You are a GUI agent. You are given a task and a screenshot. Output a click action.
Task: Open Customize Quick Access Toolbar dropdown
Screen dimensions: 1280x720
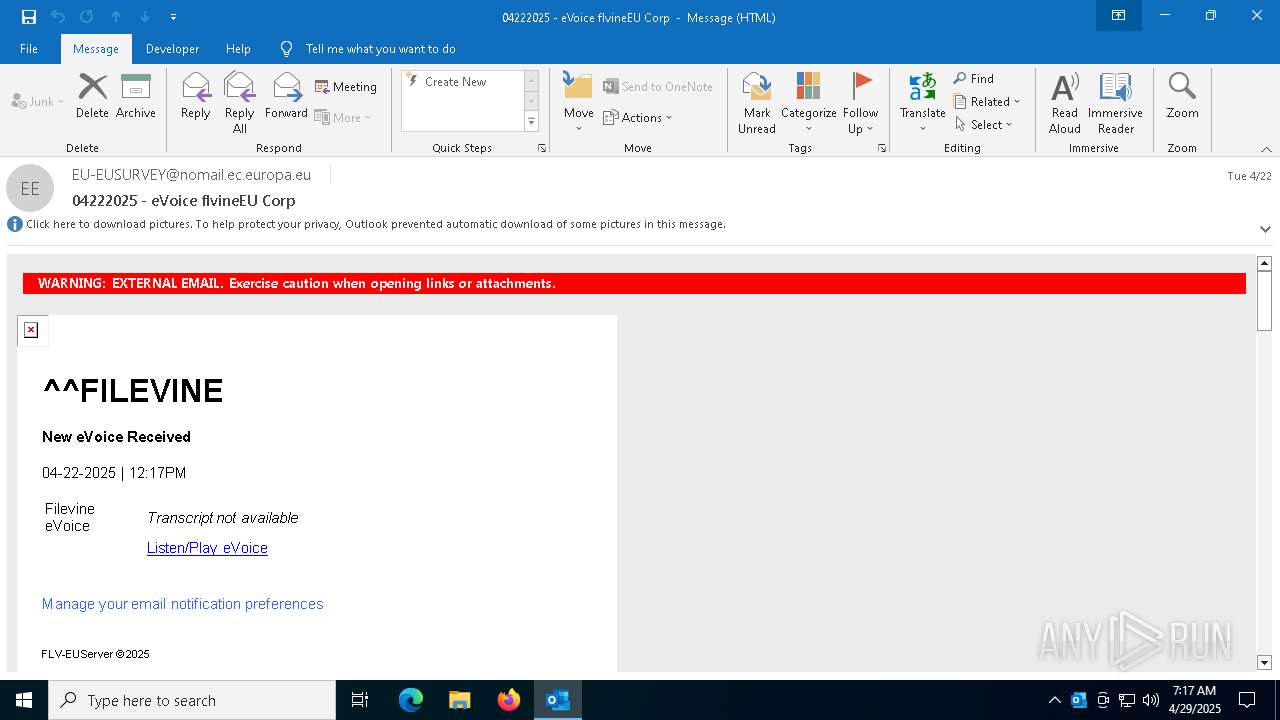pos(173,17)
